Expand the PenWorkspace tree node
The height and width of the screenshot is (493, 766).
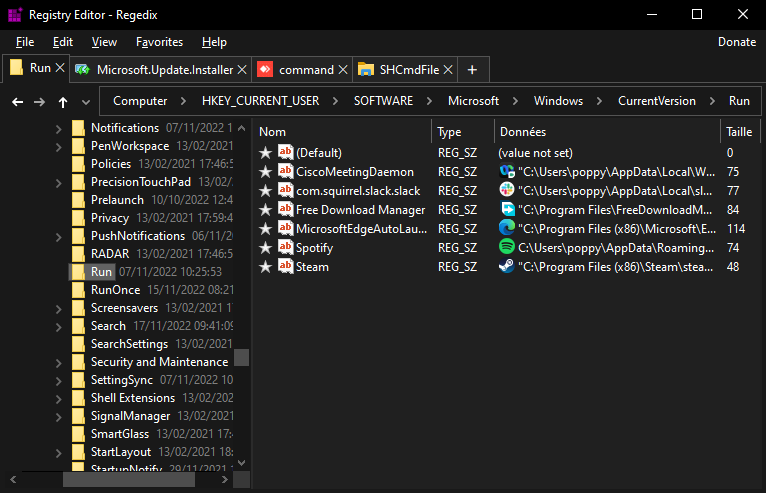click(x=59, y=147)
